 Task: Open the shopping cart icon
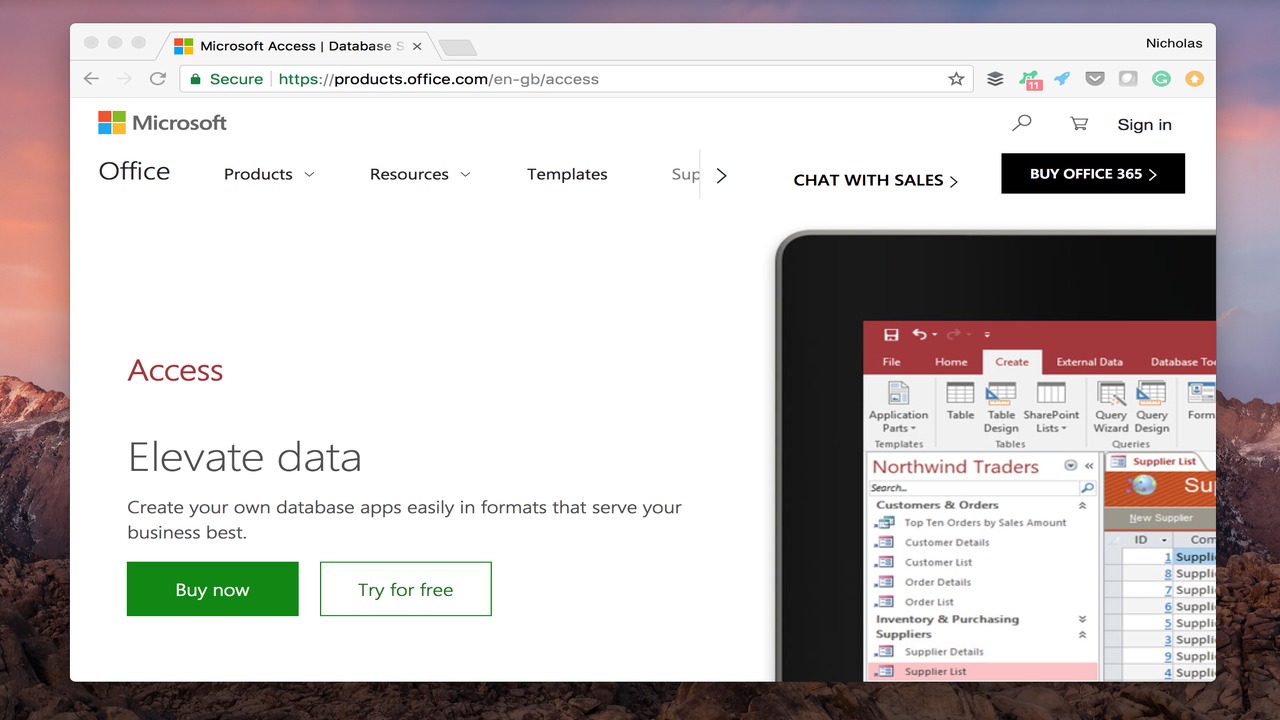[x=1078, y=124]
